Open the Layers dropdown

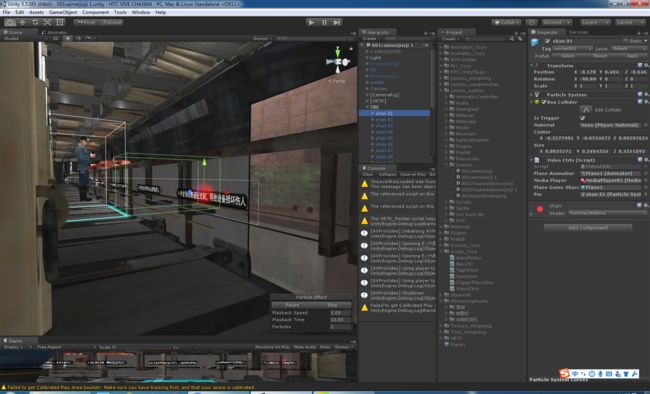click(595, 22)
